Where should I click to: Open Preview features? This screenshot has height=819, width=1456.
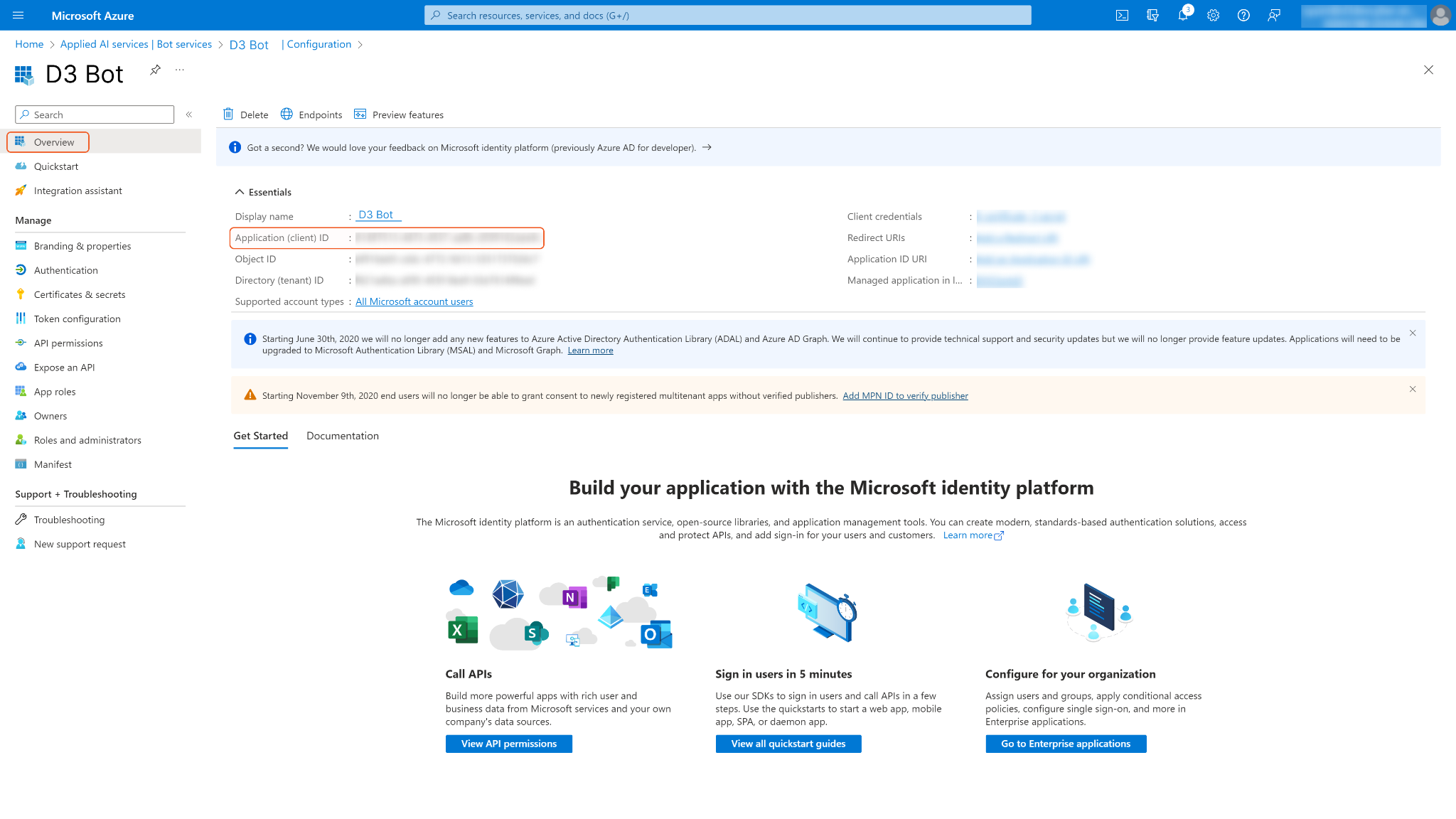click(399, 114)
